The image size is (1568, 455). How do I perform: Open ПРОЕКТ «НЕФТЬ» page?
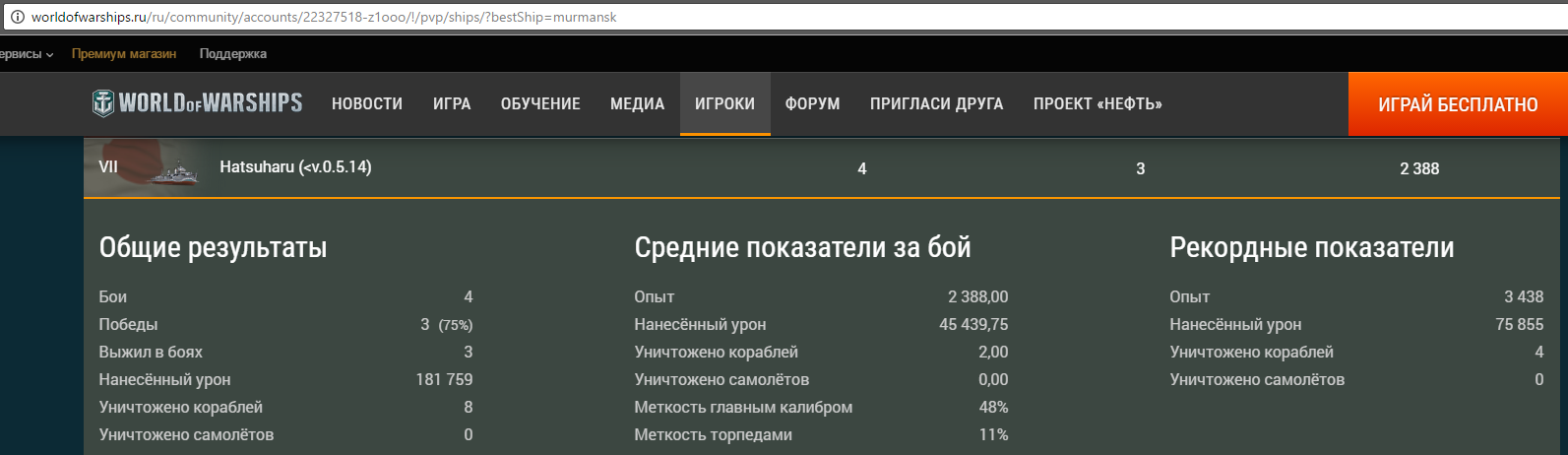coord(1098,103)
